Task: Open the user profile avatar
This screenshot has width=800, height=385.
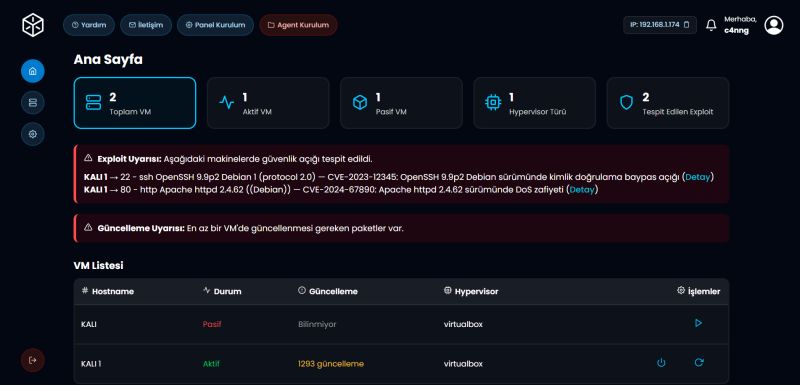Action: 773,25
